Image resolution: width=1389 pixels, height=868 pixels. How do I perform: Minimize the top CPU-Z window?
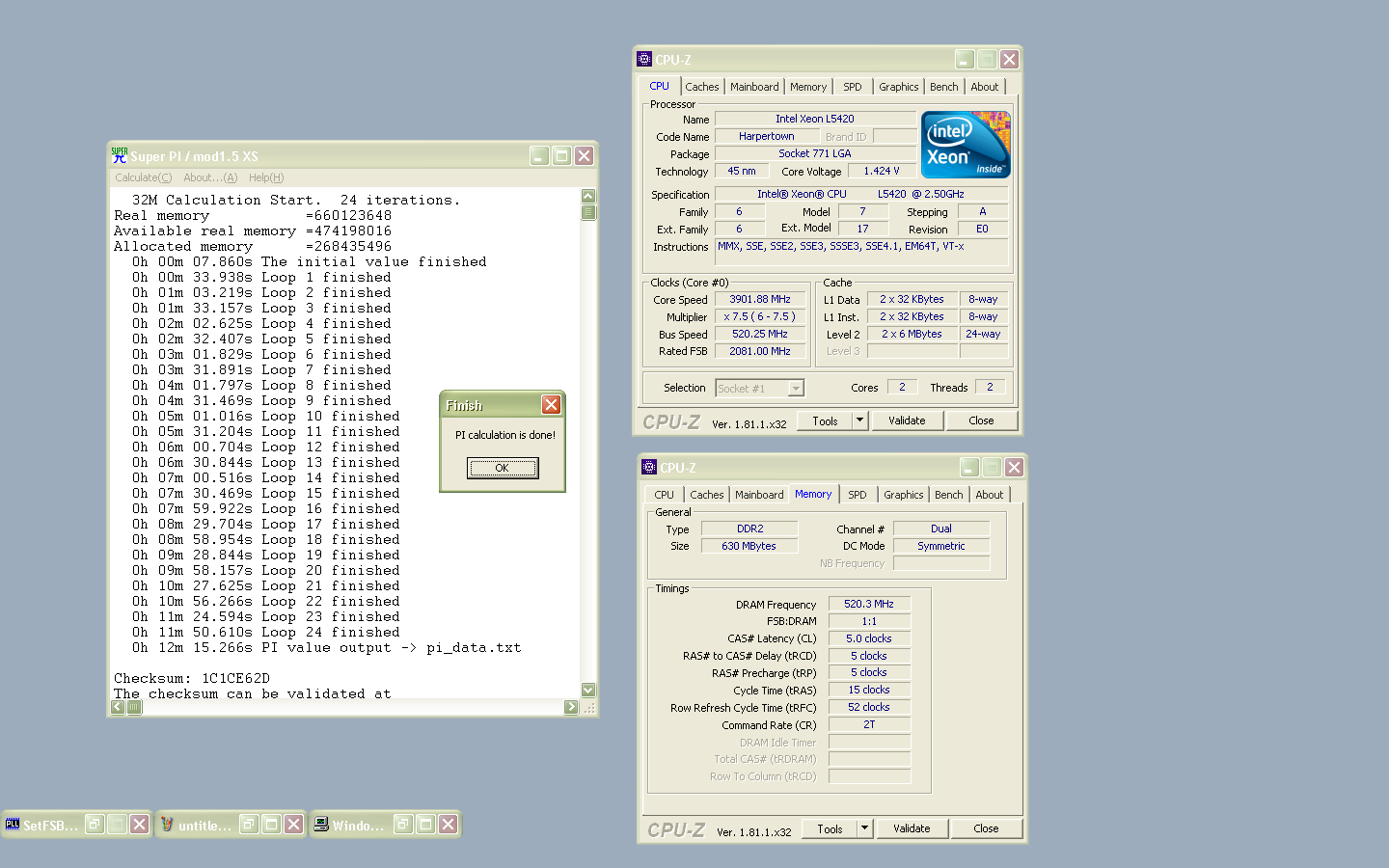pos(965,59)
